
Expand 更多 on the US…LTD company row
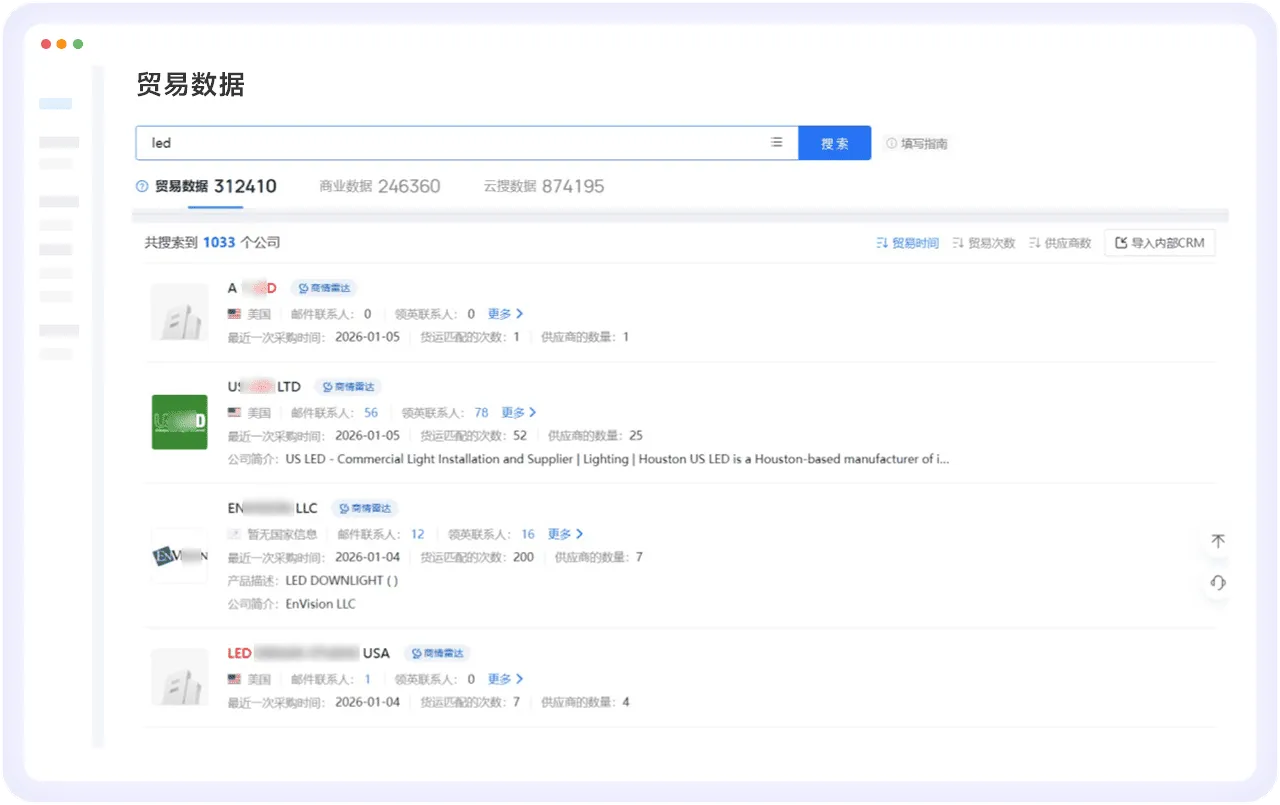[x=519, y=412]
